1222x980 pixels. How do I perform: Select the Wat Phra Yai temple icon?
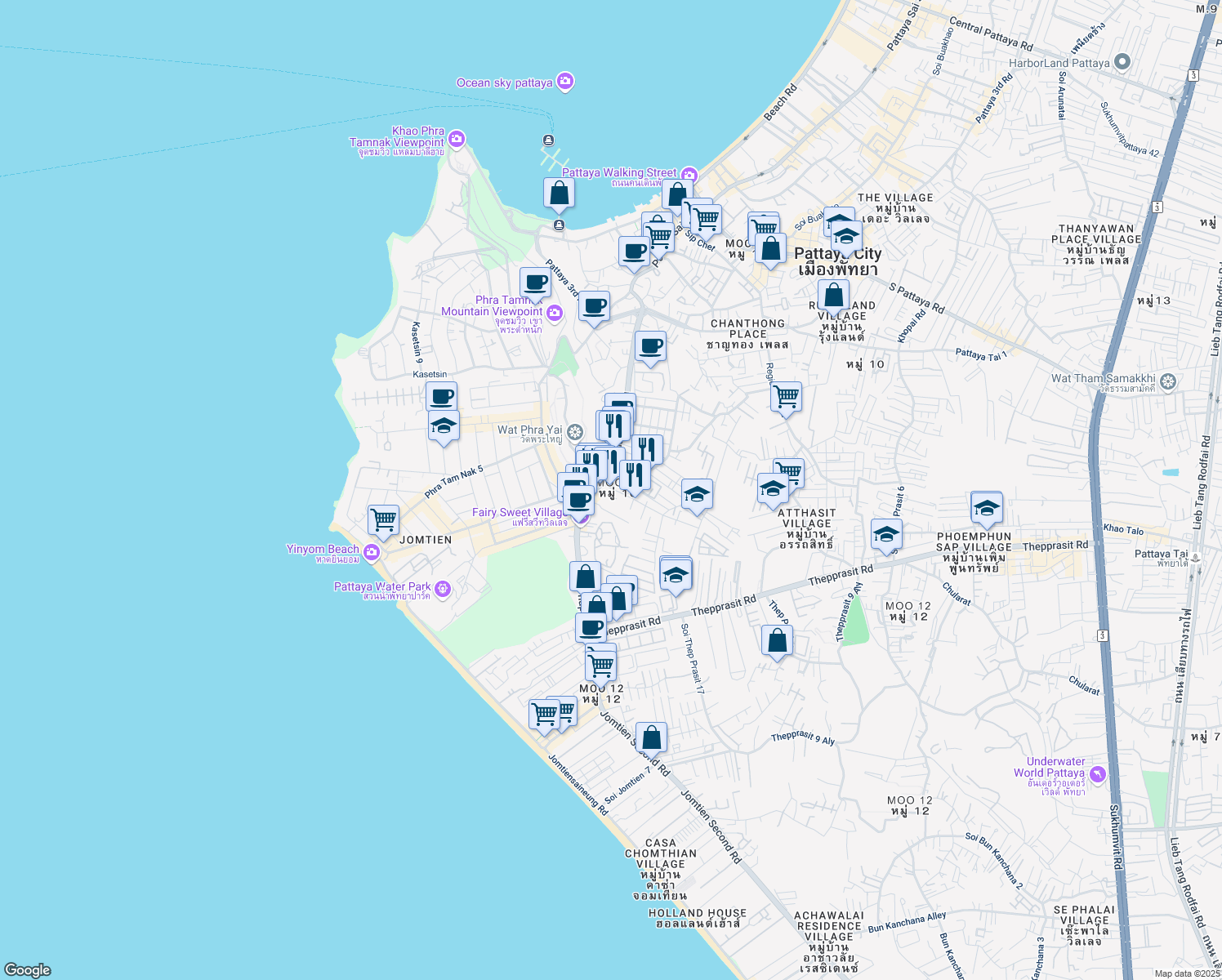coord(575,431)
